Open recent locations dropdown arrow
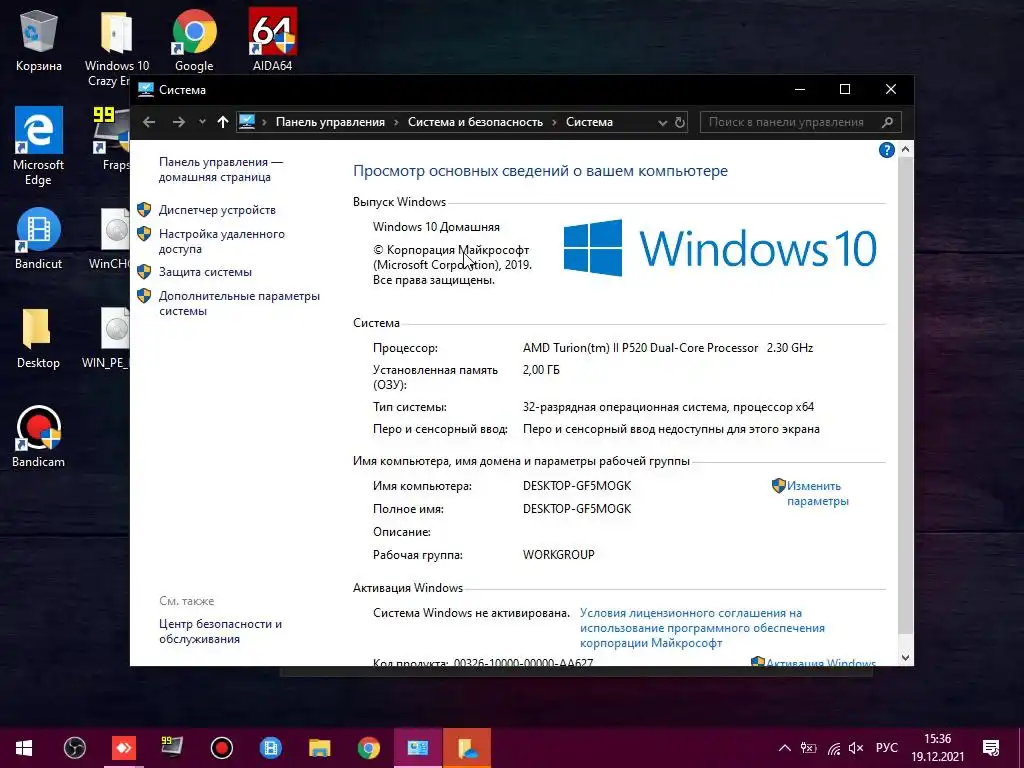The width and height of the screenshot is (1024, 768). (202, 122)
